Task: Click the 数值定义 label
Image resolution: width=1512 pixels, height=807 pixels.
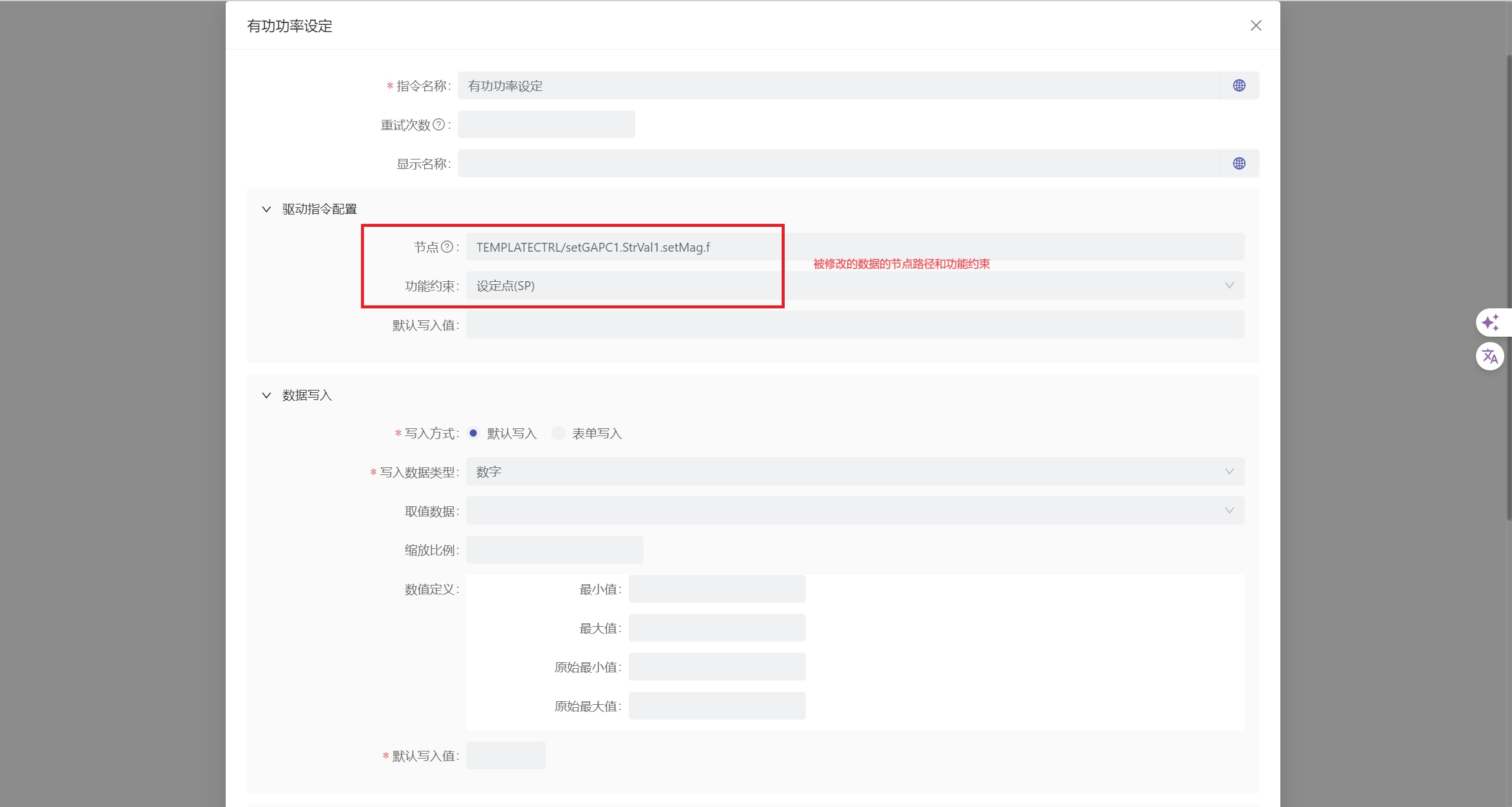Action: (431, 589)
